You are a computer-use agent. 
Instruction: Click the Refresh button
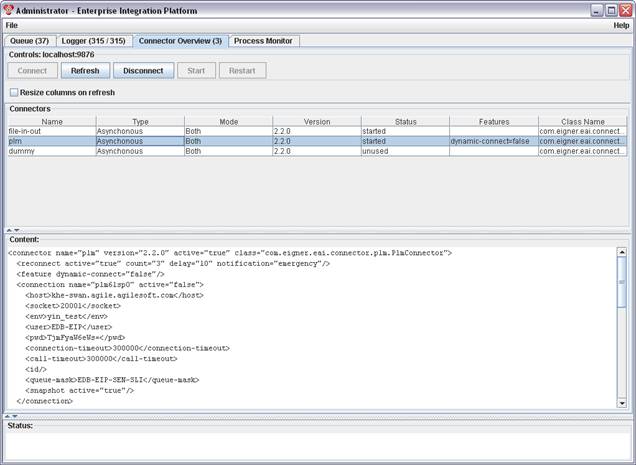coord(85,71)
